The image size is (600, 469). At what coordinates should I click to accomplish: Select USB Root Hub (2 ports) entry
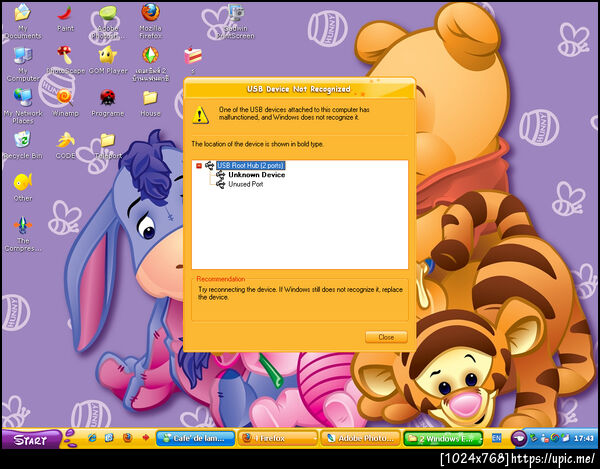coord(251,165)
